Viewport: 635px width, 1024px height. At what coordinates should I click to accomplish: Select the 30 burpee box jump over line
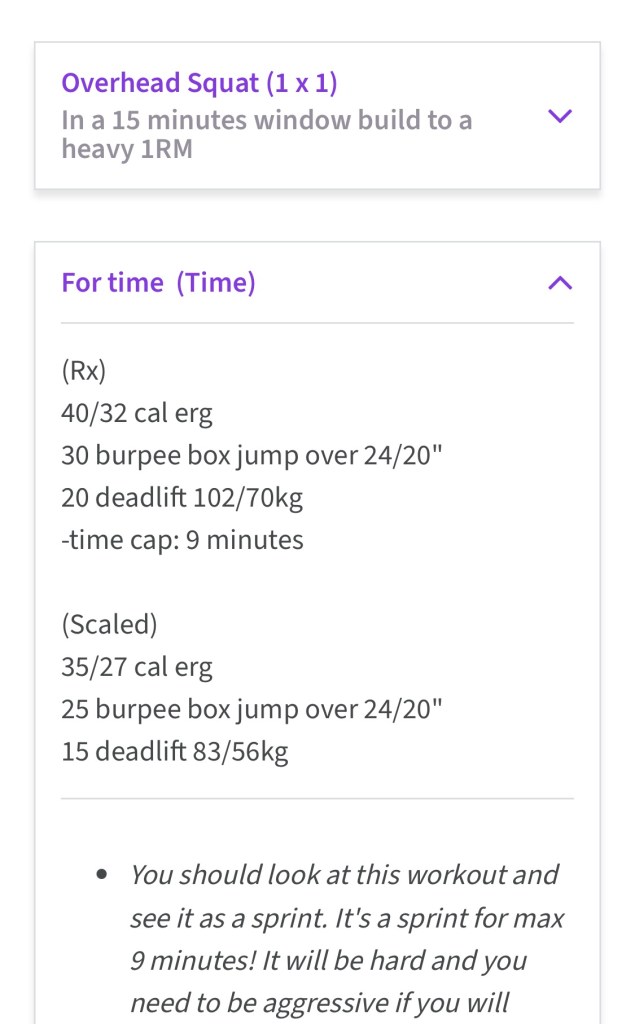pos(251,455)
